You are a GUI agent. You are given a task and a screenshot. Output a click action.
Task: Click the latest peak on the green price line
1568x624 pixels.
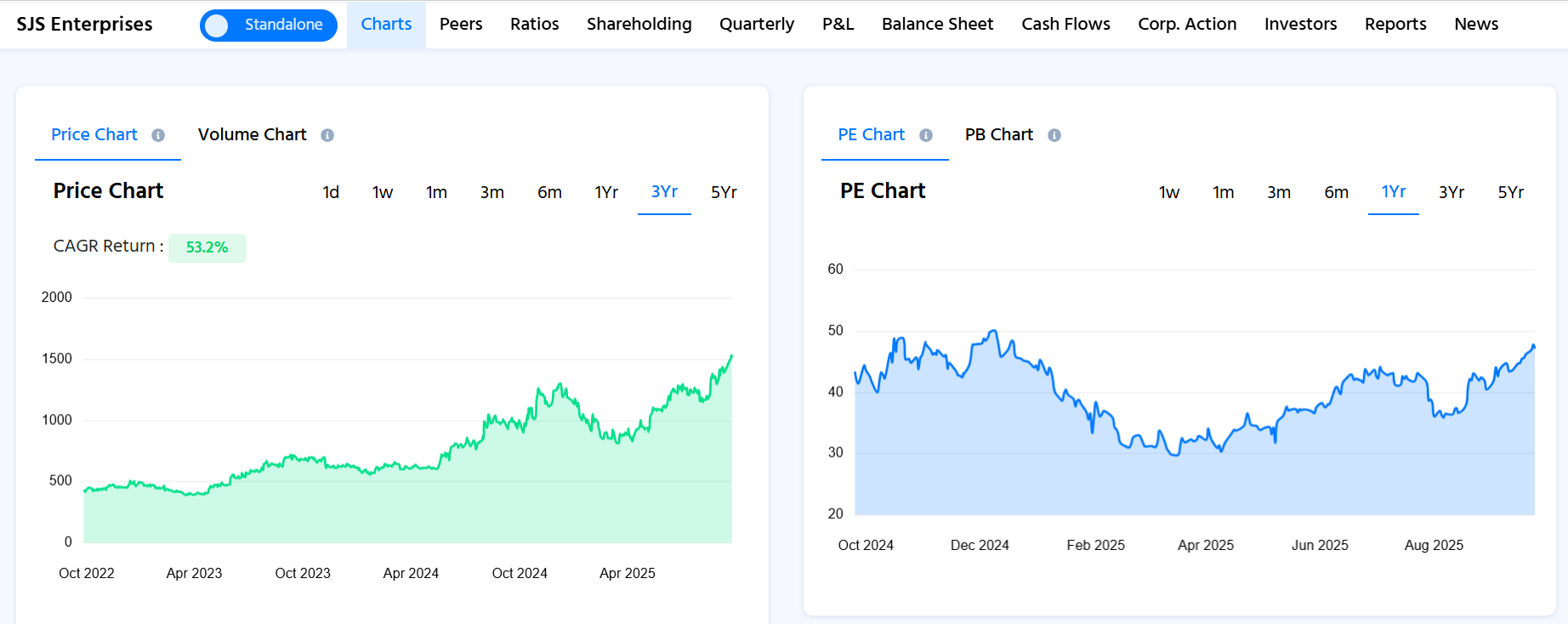coord(730,356)
